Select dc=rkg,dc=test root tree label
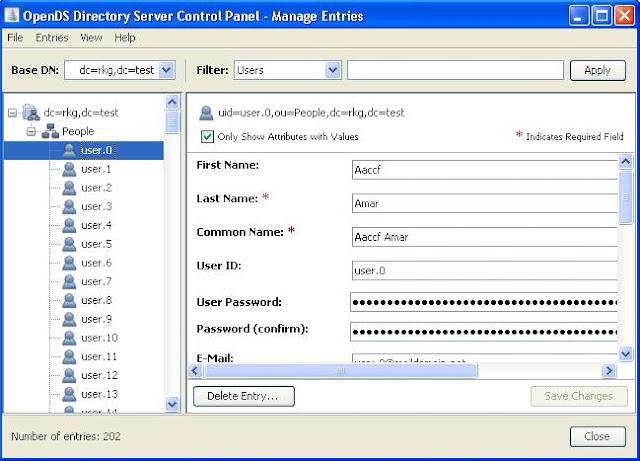640x461 pixels. coord(81,113)
